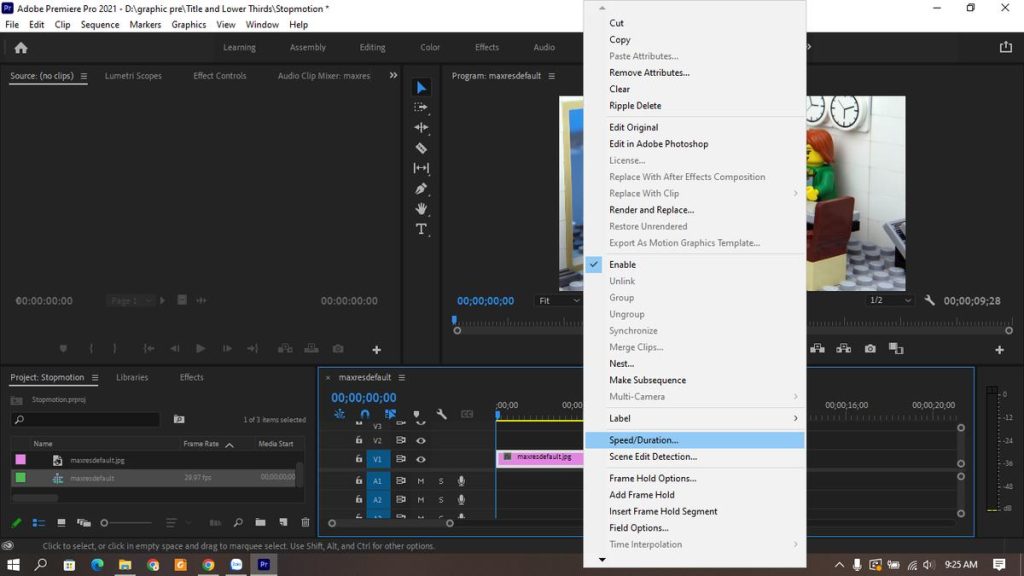Screen dimensions: 1024x576
Task: Toggle Linked Selection in the timeline
Action: (x=390, y=414)
